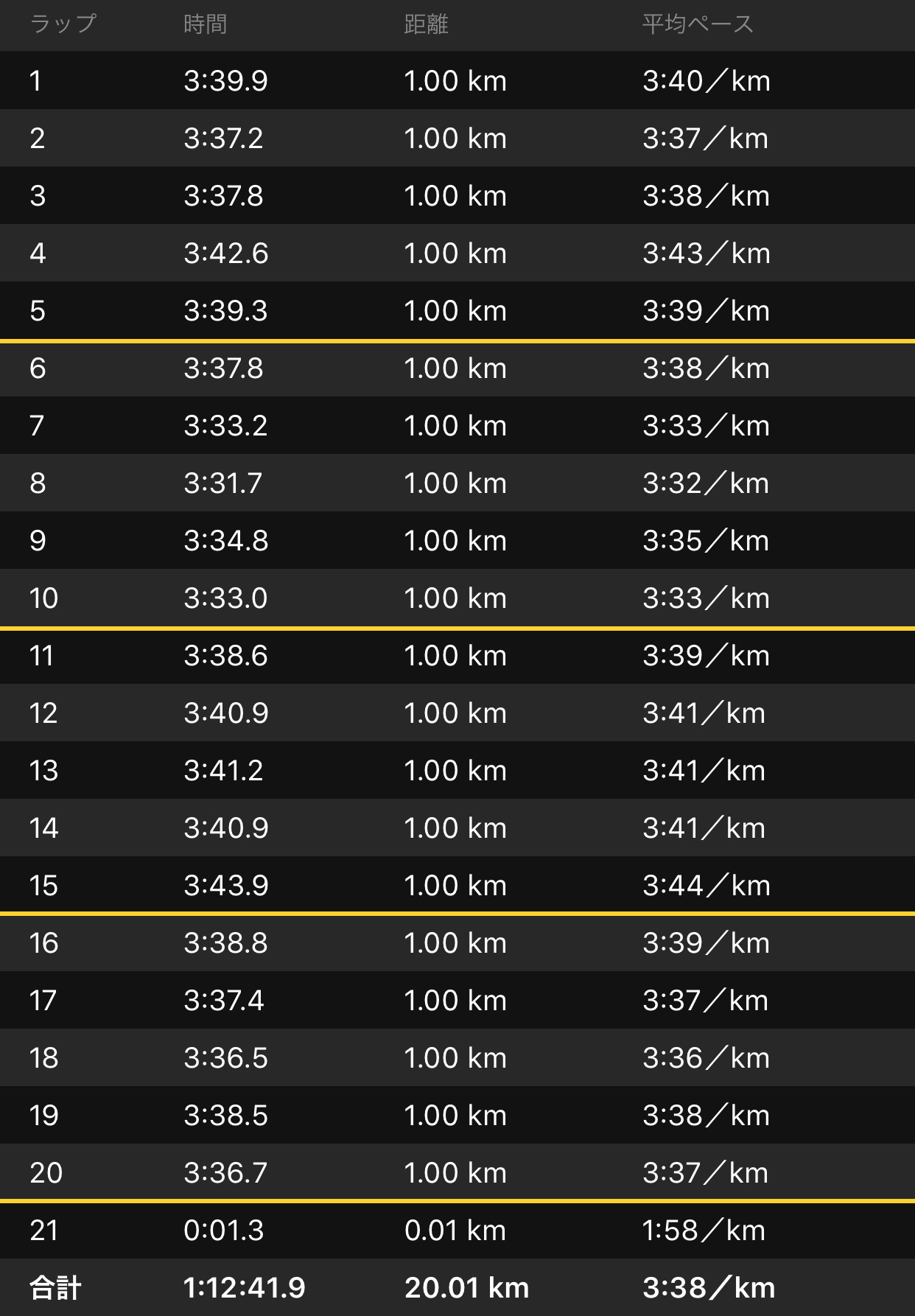Open lap 16 row number

point(43,943)
